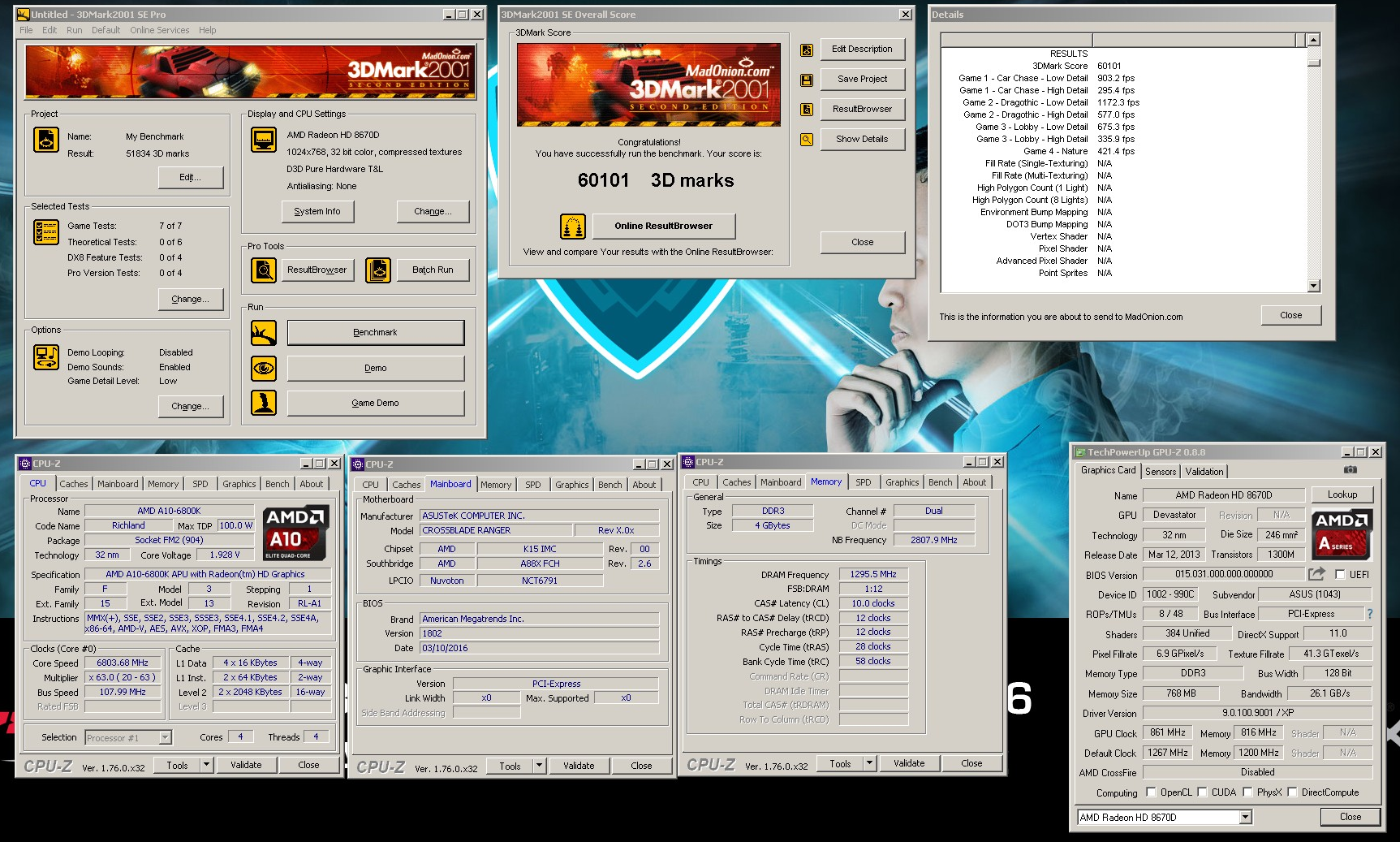Click the Batch Run button

click(x=433, y=270)
